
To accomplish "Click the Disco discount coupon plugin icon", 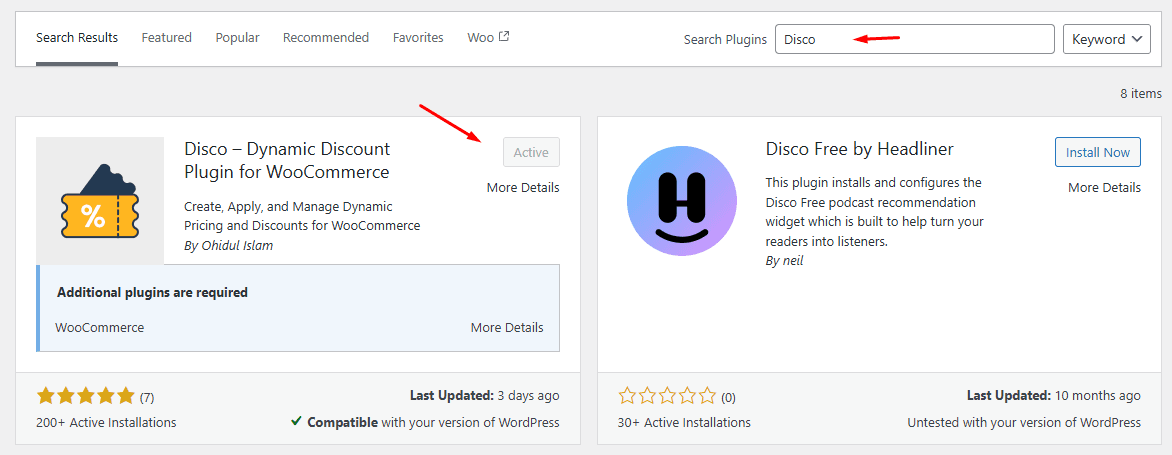I will [100, 201].
